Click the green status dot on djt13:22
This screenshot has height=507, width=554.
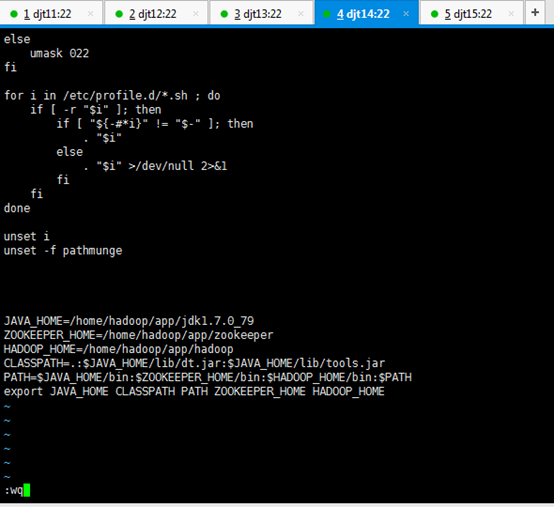[x=224, y=14]
